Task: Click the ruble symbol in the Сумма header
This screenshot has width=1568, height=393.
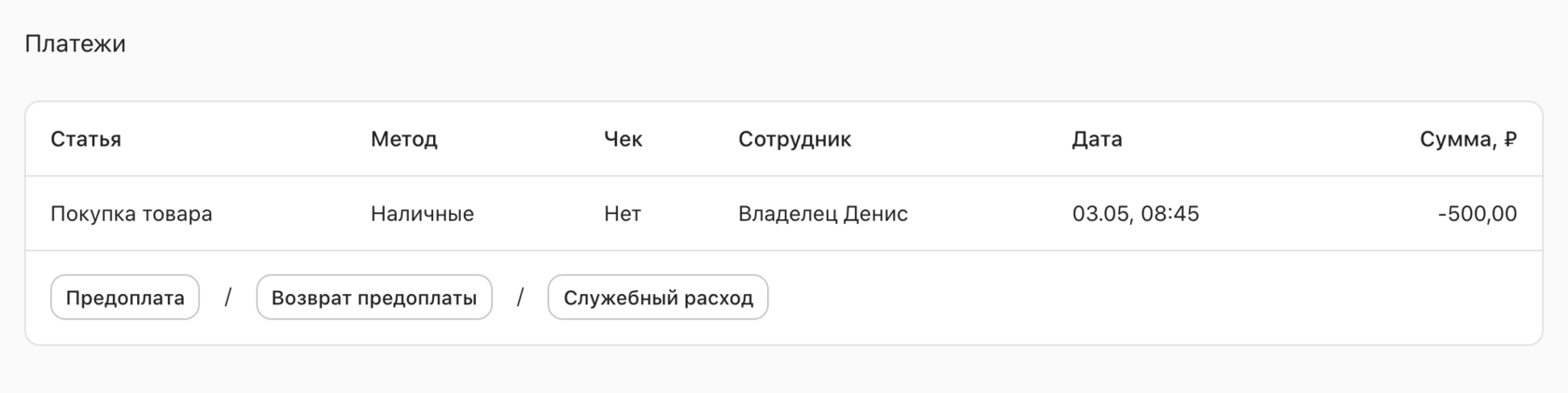Action: (1510, 139)
